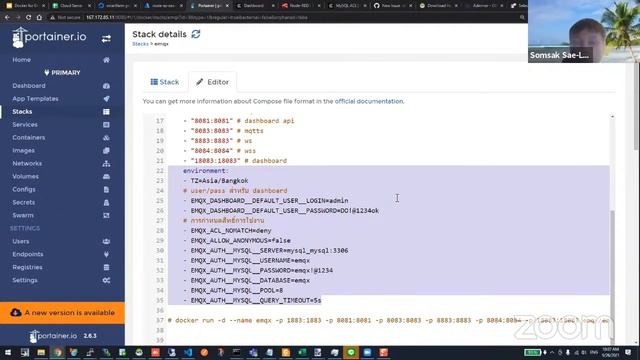This screenshot has width=640, height=360.
Task: Open Volumes in the sidebar
Action: tap(26, 177)
